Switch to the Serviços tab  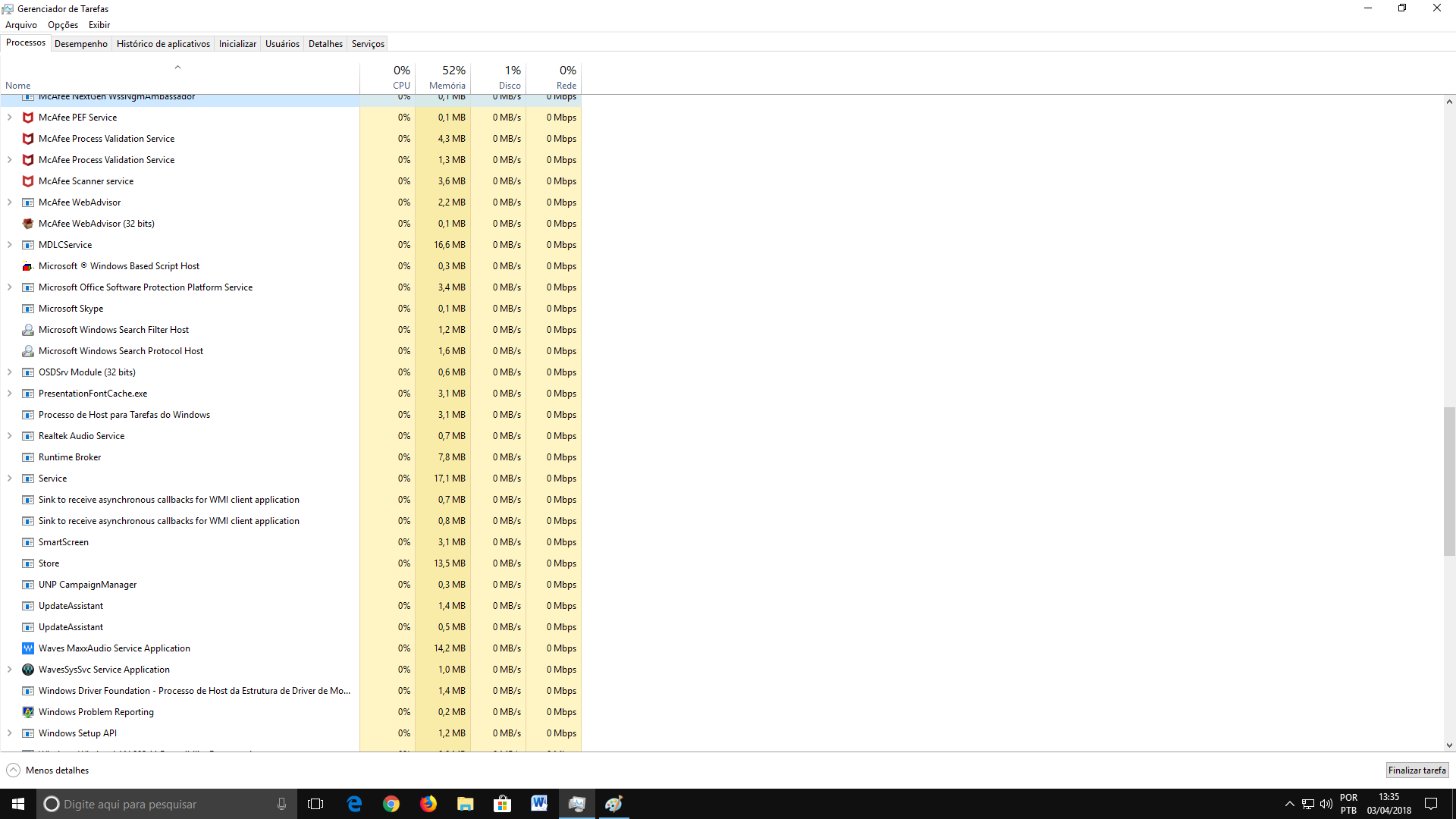point(368,44)
